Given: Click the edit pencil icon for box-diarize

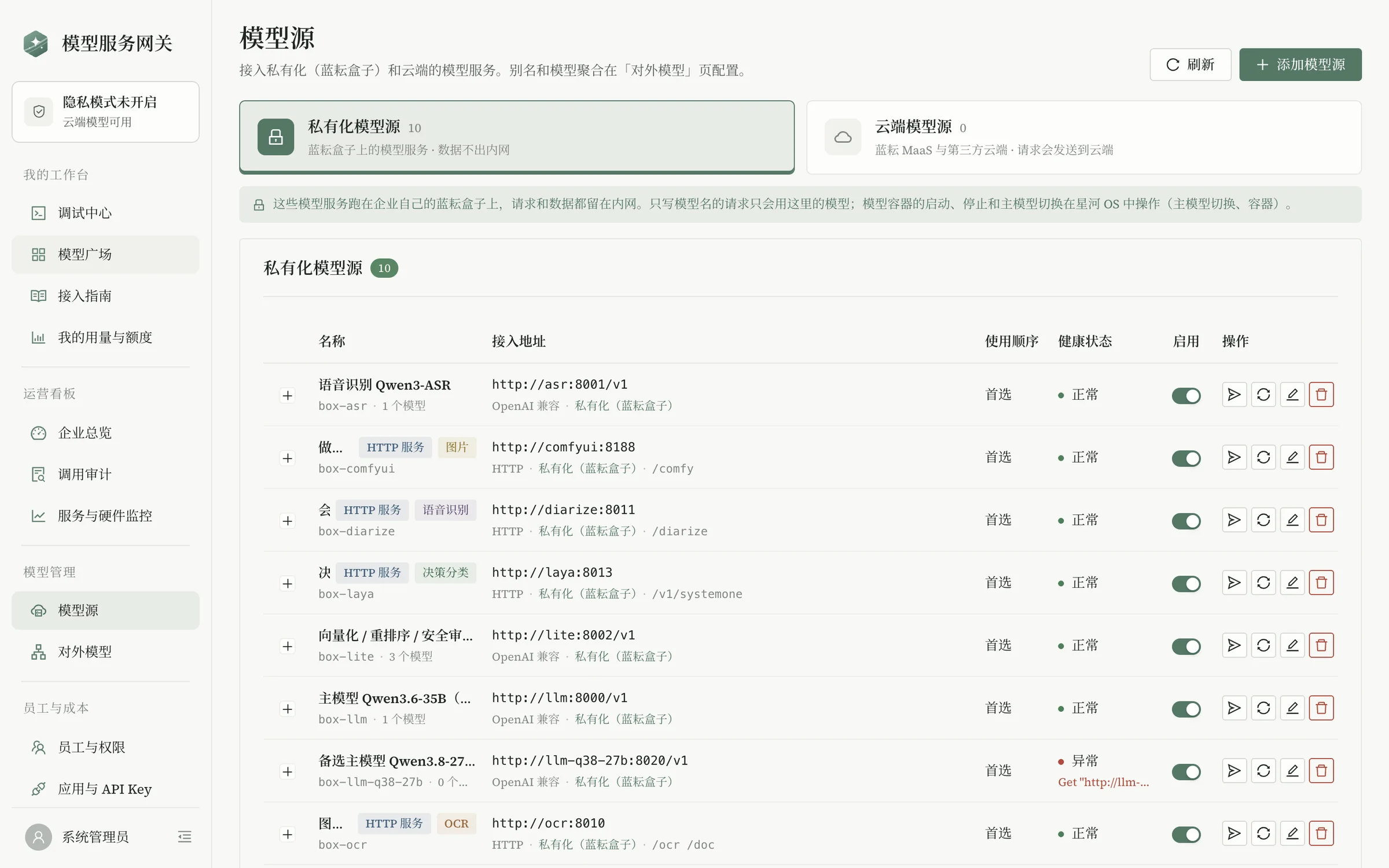Looking at the screenshot, I should coord(1292,520).
